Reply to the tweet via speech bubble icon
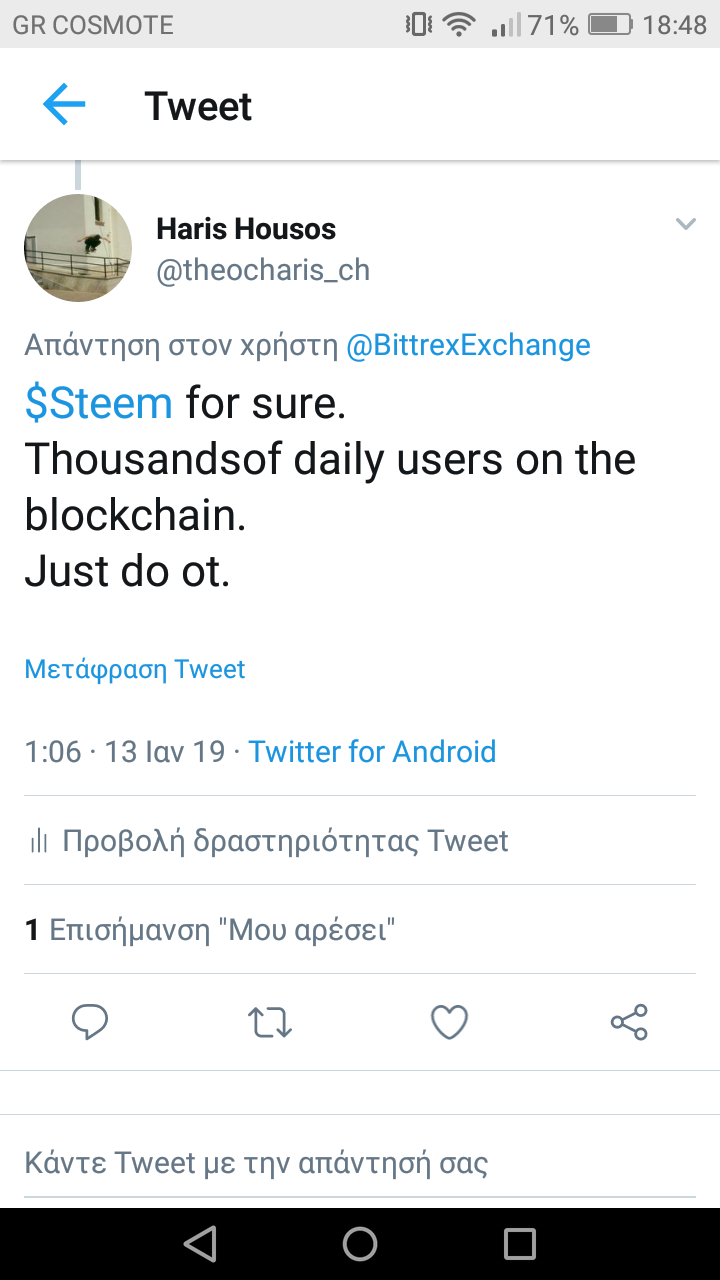720x1280 pixels. 90,1022
